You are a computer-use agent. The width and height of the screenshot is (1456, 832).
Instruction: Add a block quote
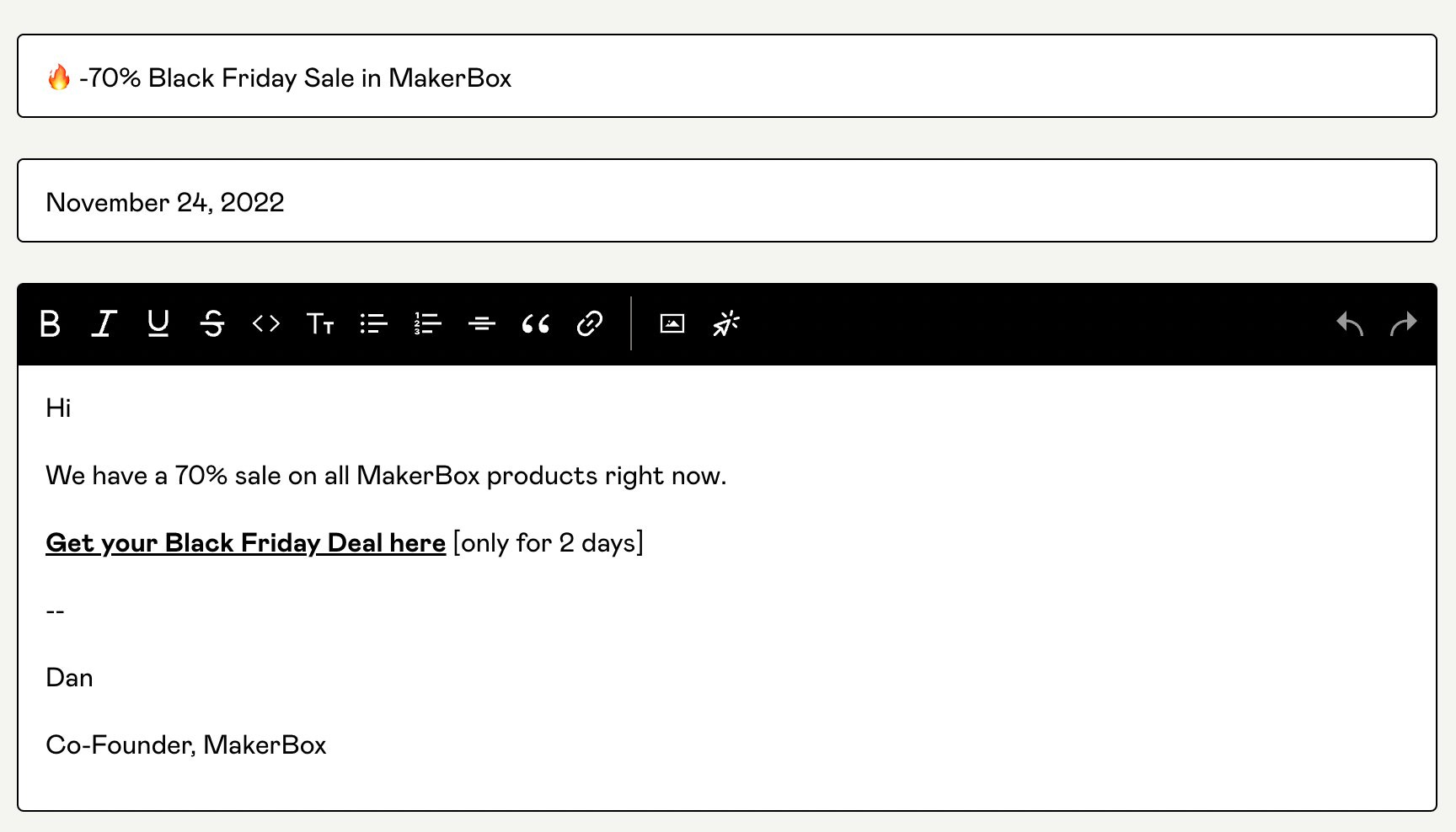point(536,323)
